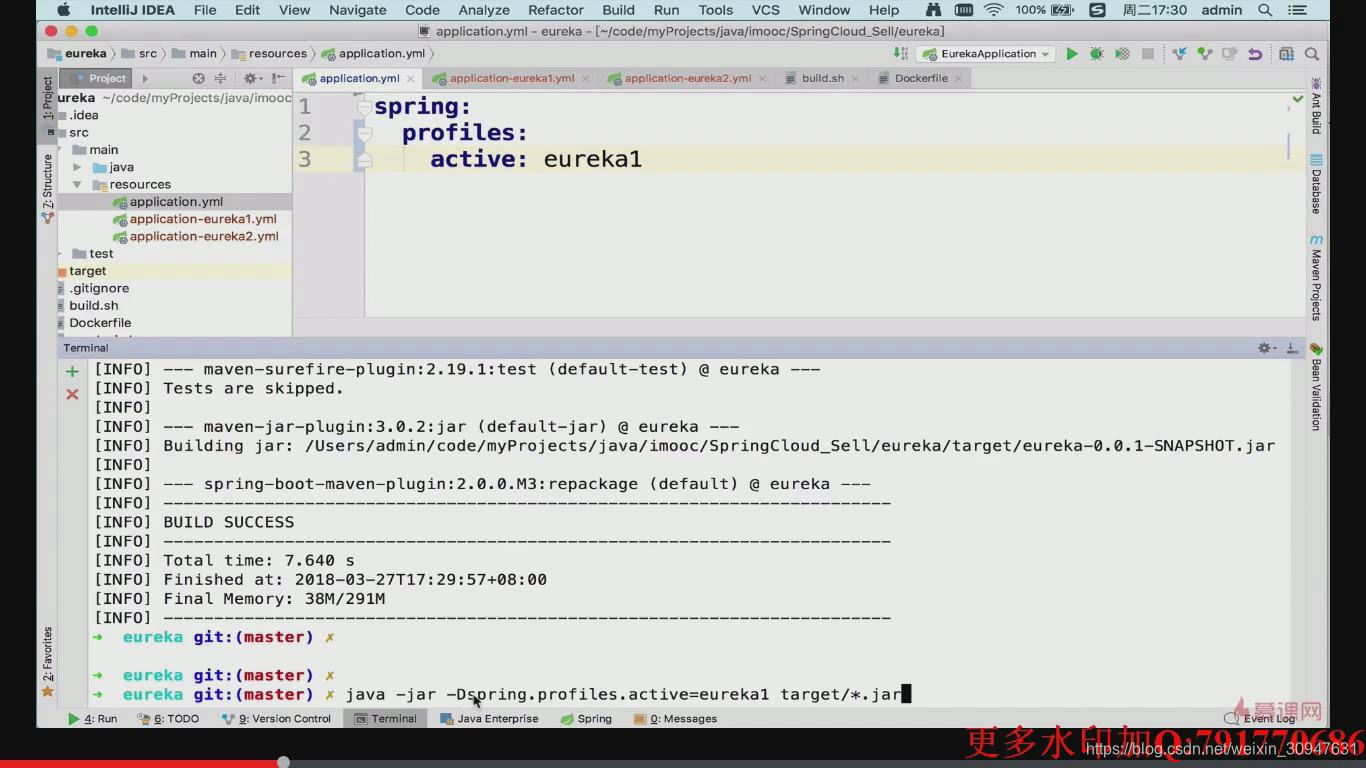Click the main breadcrumb in navigation bar
The image size is (1366, 768).
click(x=194, y=54)
